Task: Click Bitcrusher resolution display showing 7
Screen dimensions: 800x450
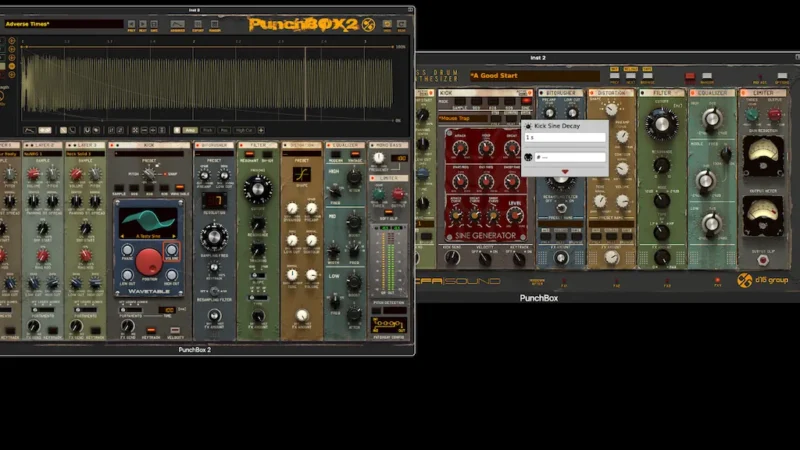Action: click(x=214, y=201)
